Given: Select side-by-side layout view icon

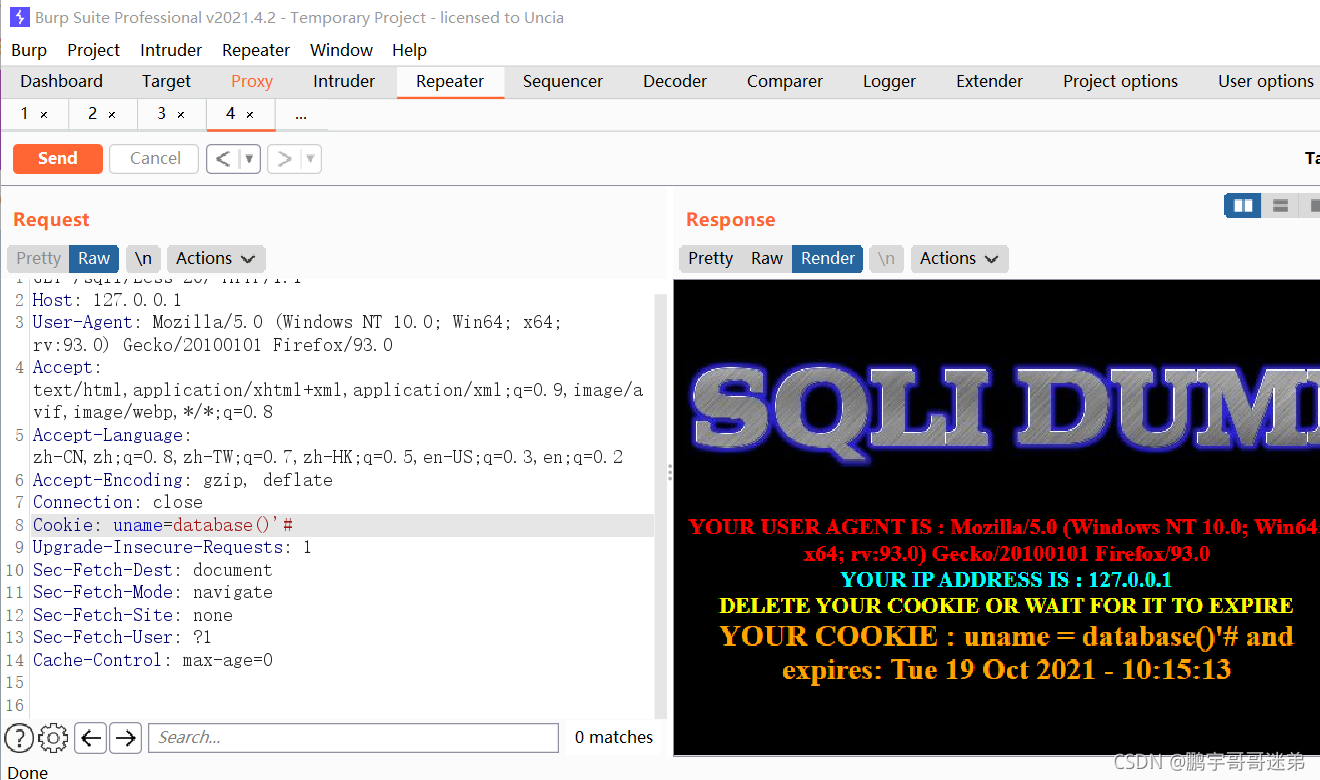Looking at the screenshot, I should coord(1243,205).
